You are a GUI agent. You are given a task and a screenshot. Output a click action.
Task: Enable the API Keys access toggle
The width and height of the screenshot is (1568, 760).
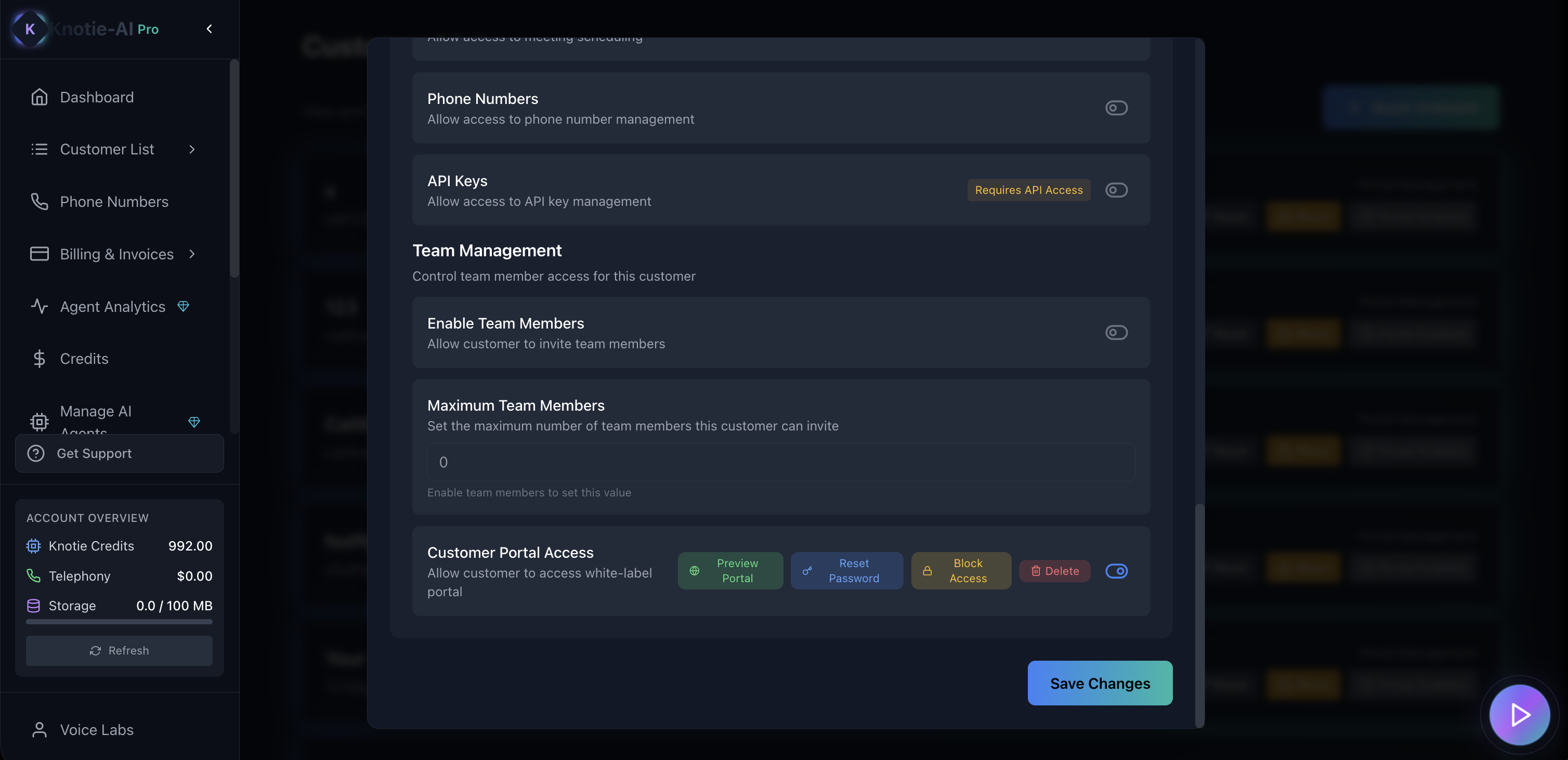(x=1116, y=190)
